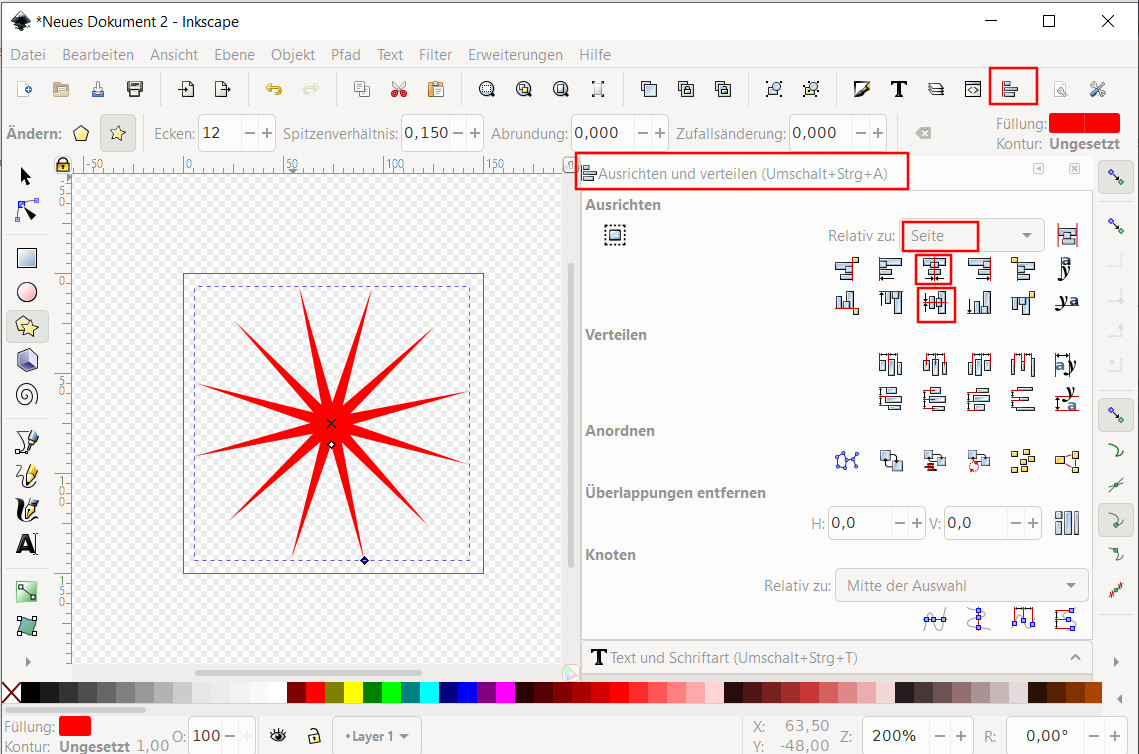The image size is (1139, 754).
Task: Open Align and Distribute toolbar icon
Action: (1010, 89)
